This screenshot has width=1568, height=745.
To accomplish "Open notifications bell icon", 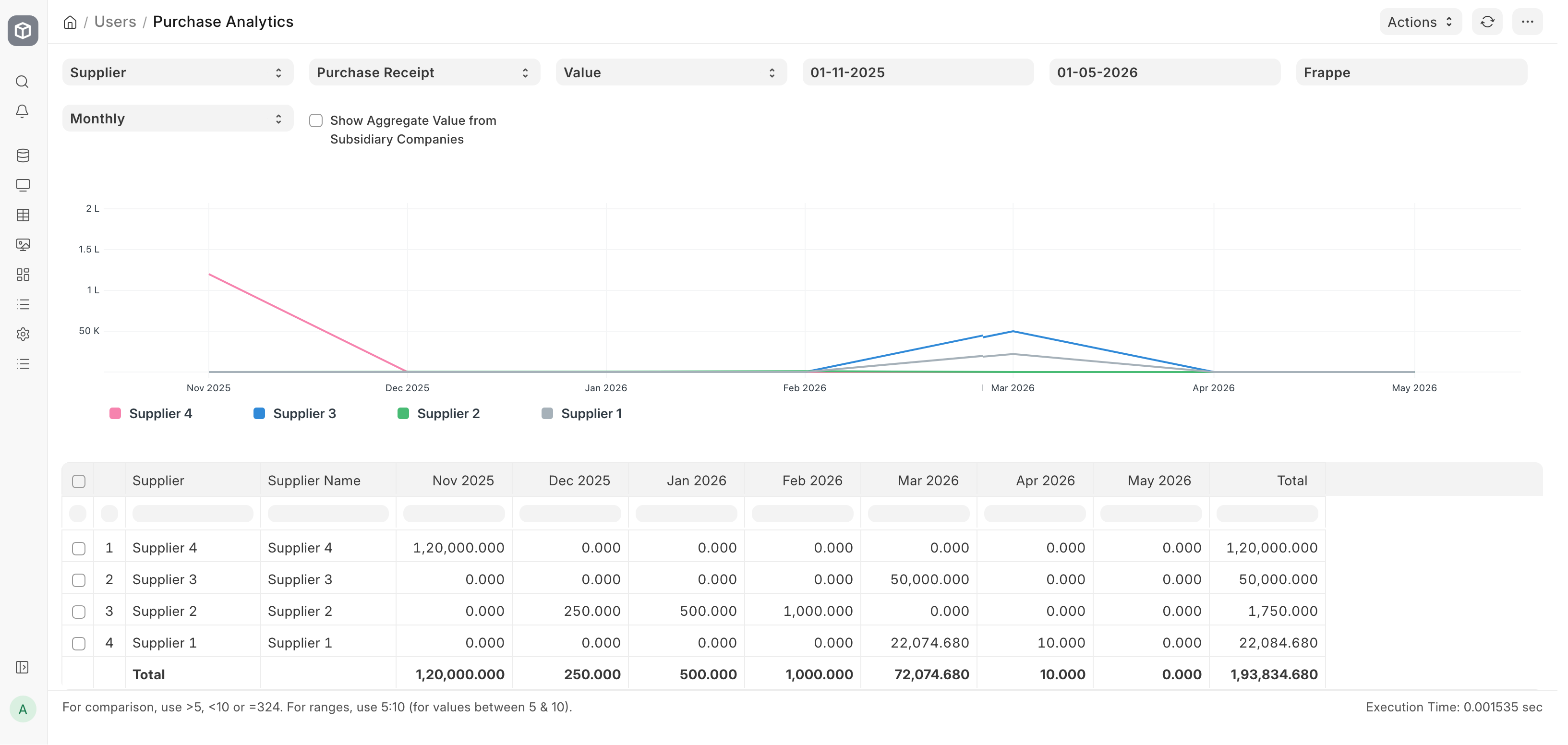I will click(x=23, y=111).
